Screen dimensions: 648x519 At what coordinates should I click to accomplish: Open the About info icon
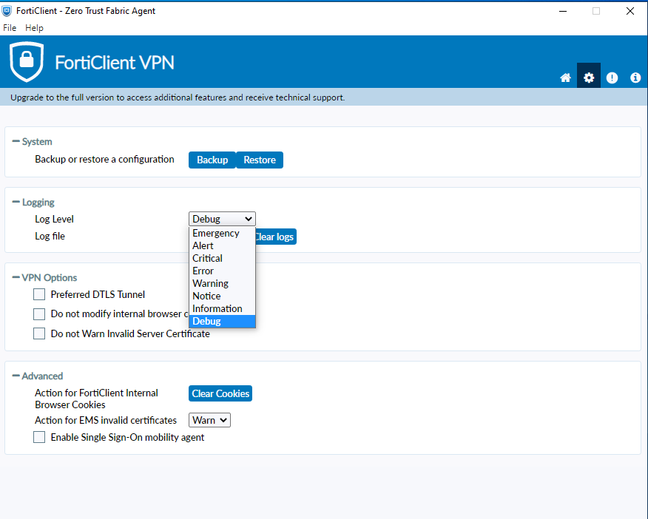coord(635,77)
